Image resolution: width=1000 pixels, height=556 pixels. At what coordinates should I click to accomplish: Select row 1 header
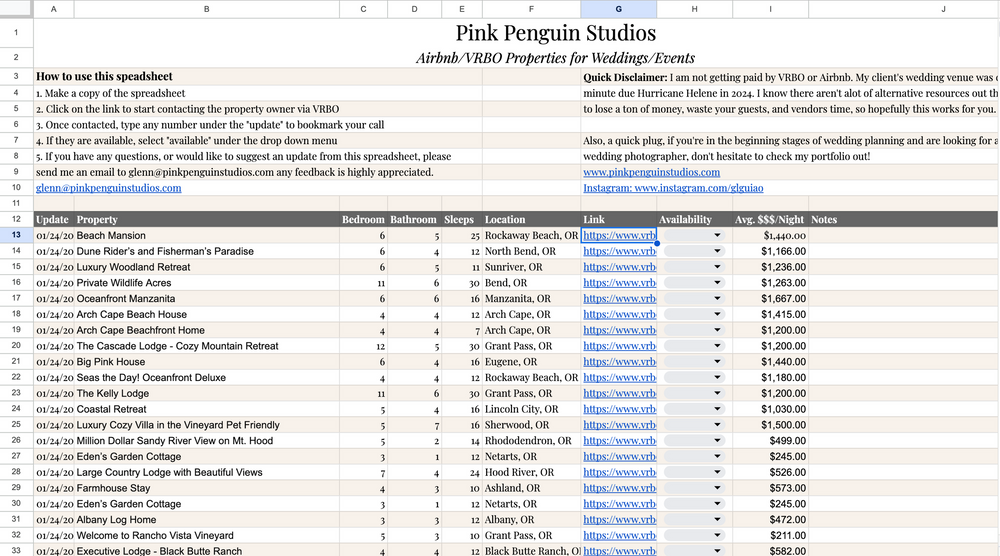[x=16, y=32]
